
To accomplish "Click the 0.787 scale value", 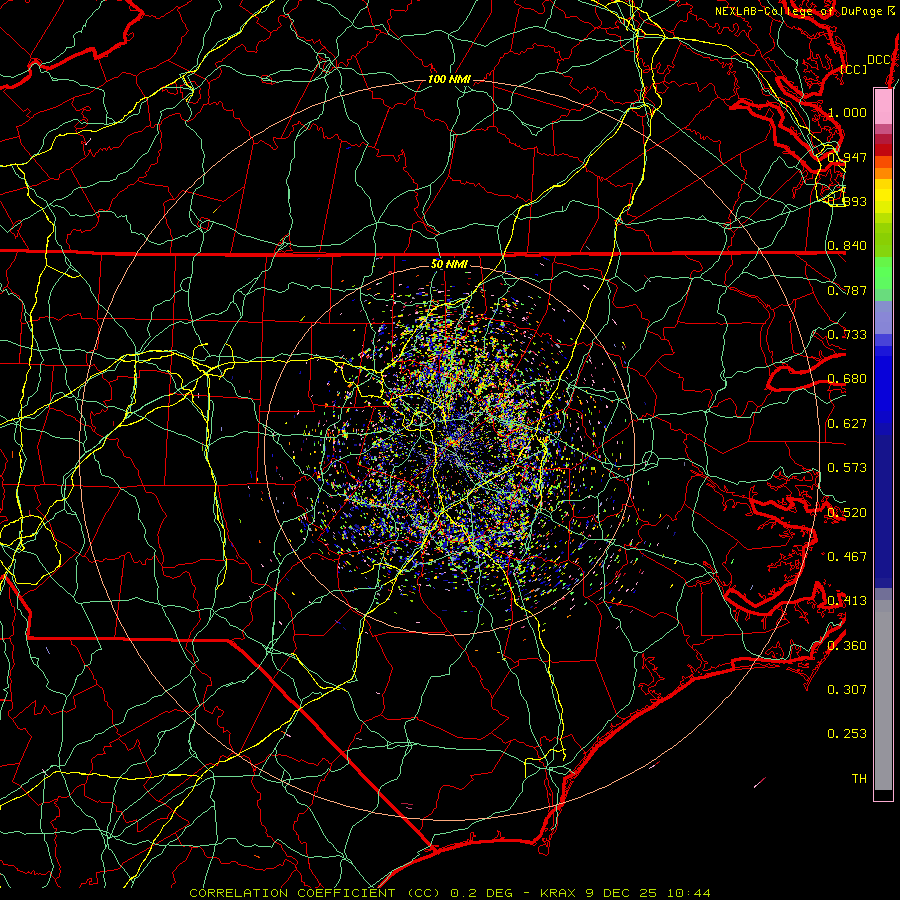I will pos(847,290).
